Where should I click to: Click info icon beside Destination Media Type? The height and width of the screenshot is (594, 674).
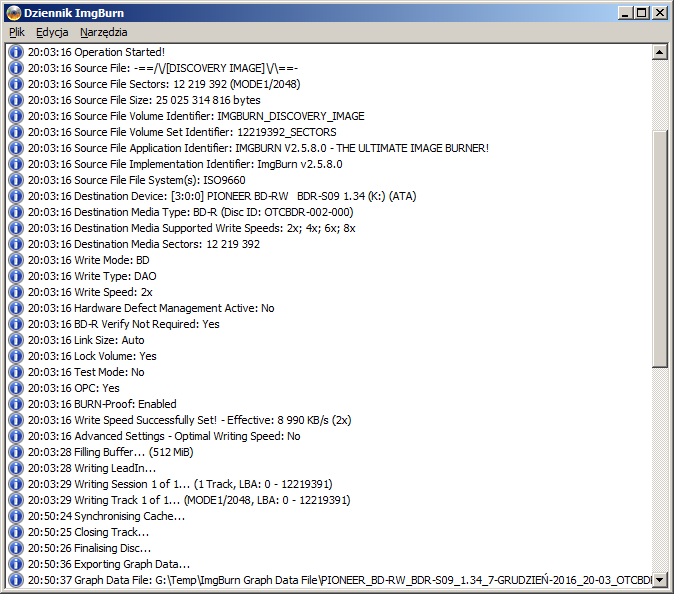point(15,212)
